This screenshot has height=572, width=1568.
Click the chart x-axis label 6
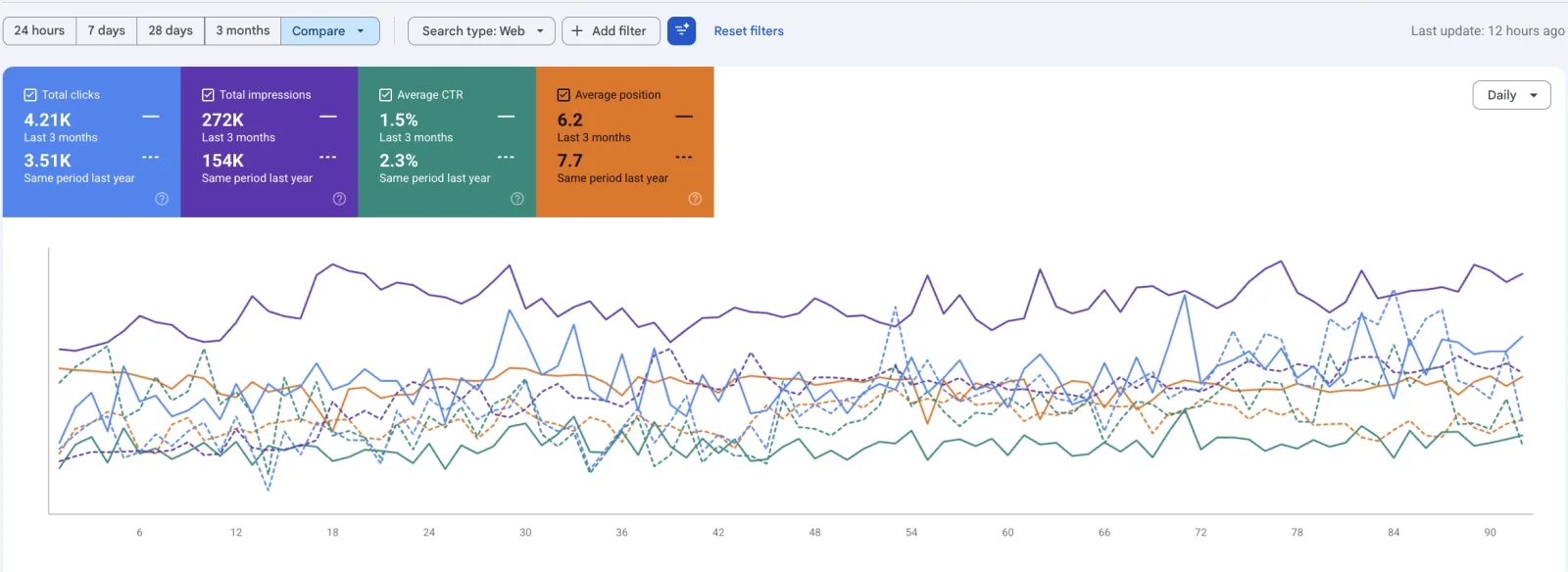tap(139, 533)
